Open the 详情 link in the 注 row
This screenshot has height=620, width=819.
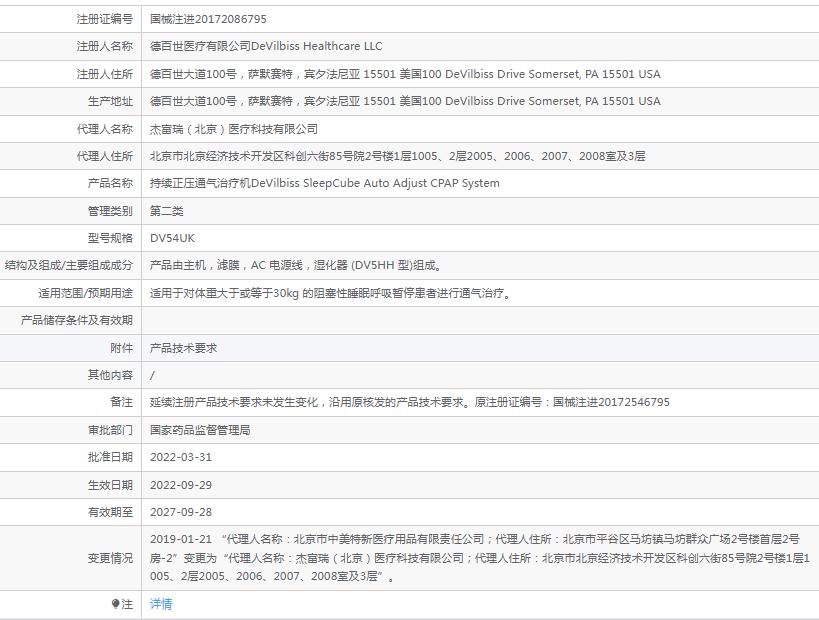tap(161, 604)
